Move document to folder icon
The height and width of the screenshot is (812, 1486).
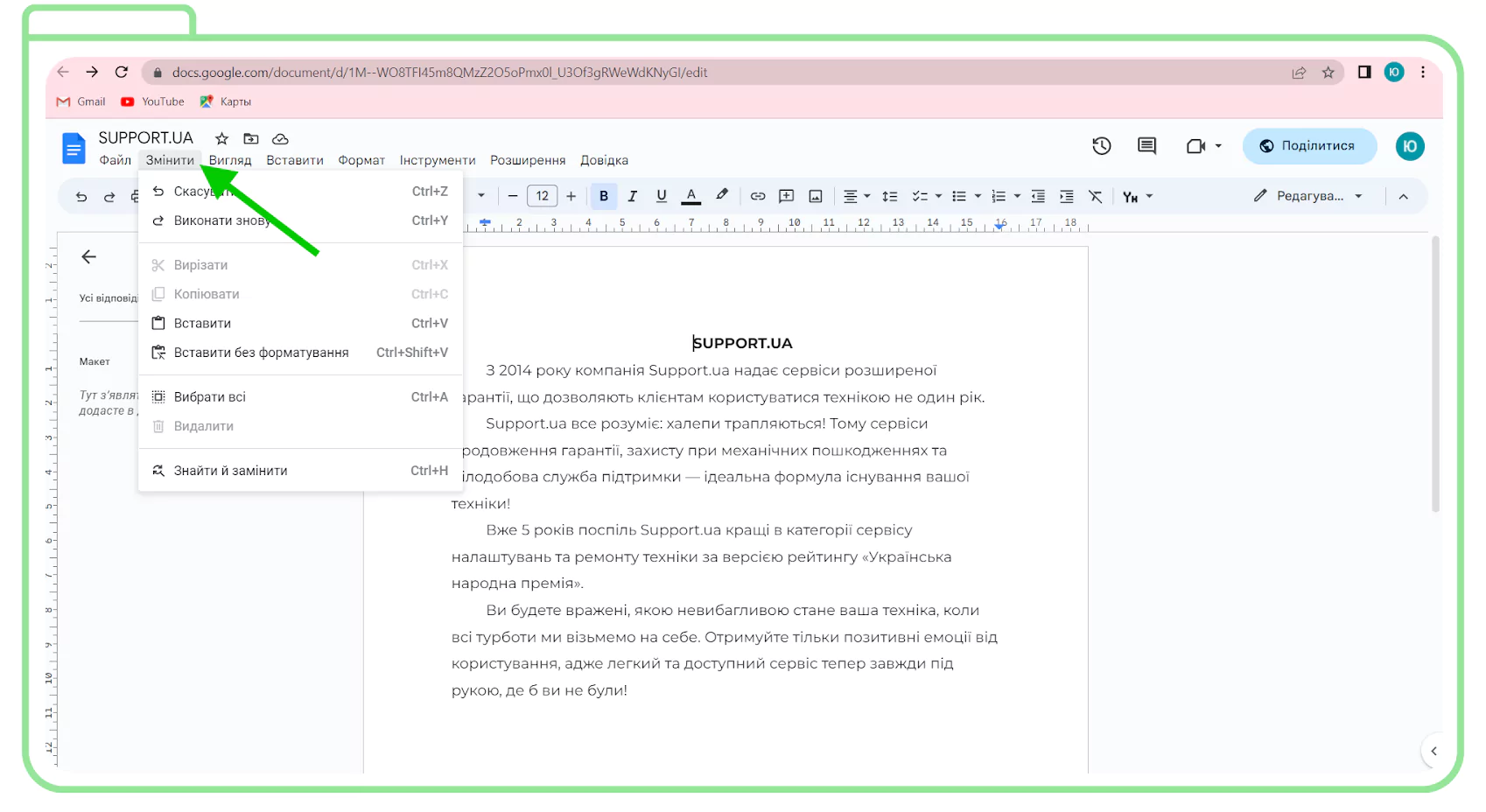[x=251, y=138]
